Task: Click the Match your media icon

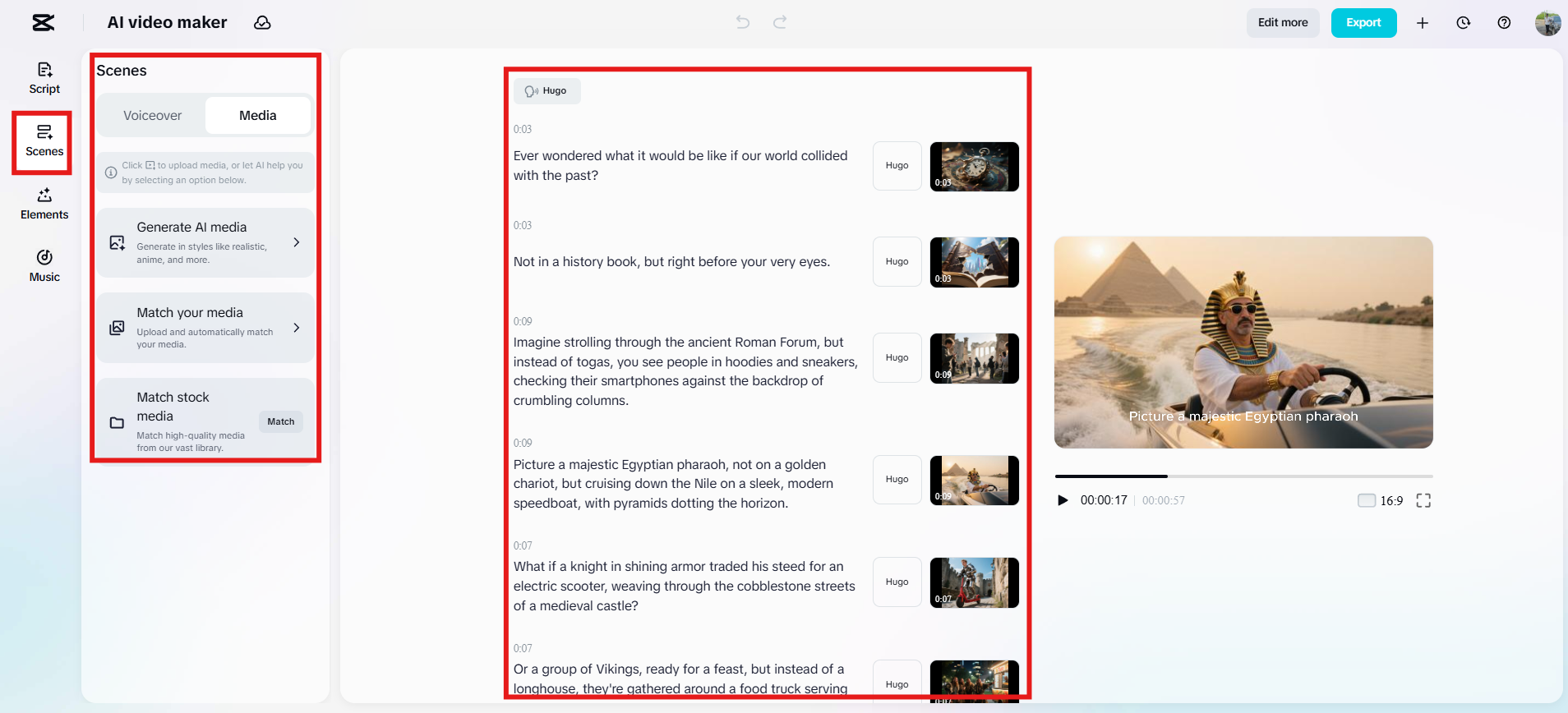Action: click(118, 328)
